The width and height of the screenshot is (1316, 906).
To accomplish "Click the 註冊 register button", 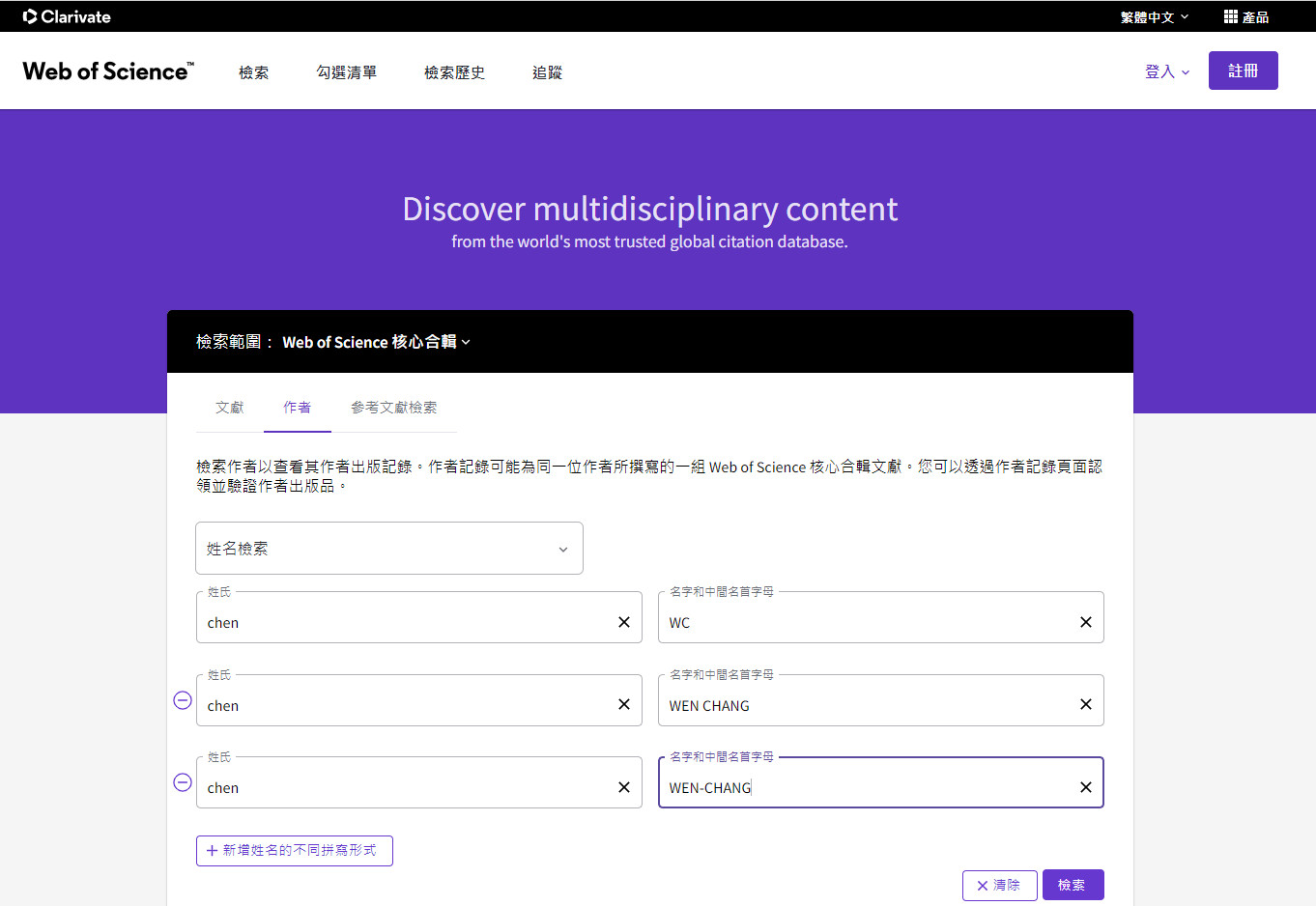I will 1244,71.
